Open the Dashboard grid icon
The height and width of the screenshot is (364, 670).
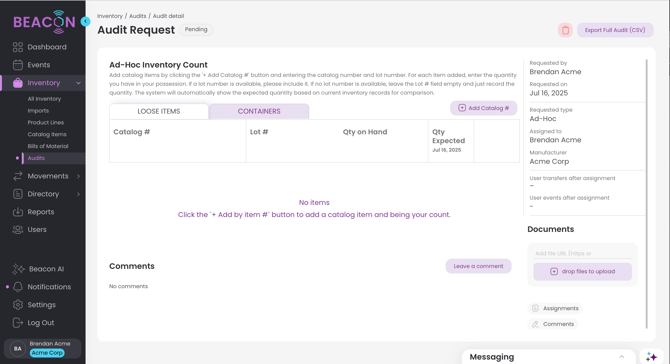click(18, 47)
